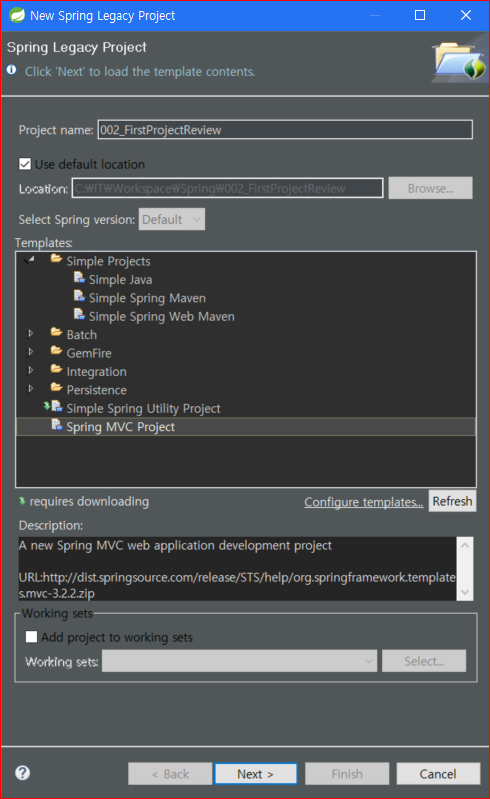Click the Next > button
The image size is (490, 799).
[x=256, y=774]
